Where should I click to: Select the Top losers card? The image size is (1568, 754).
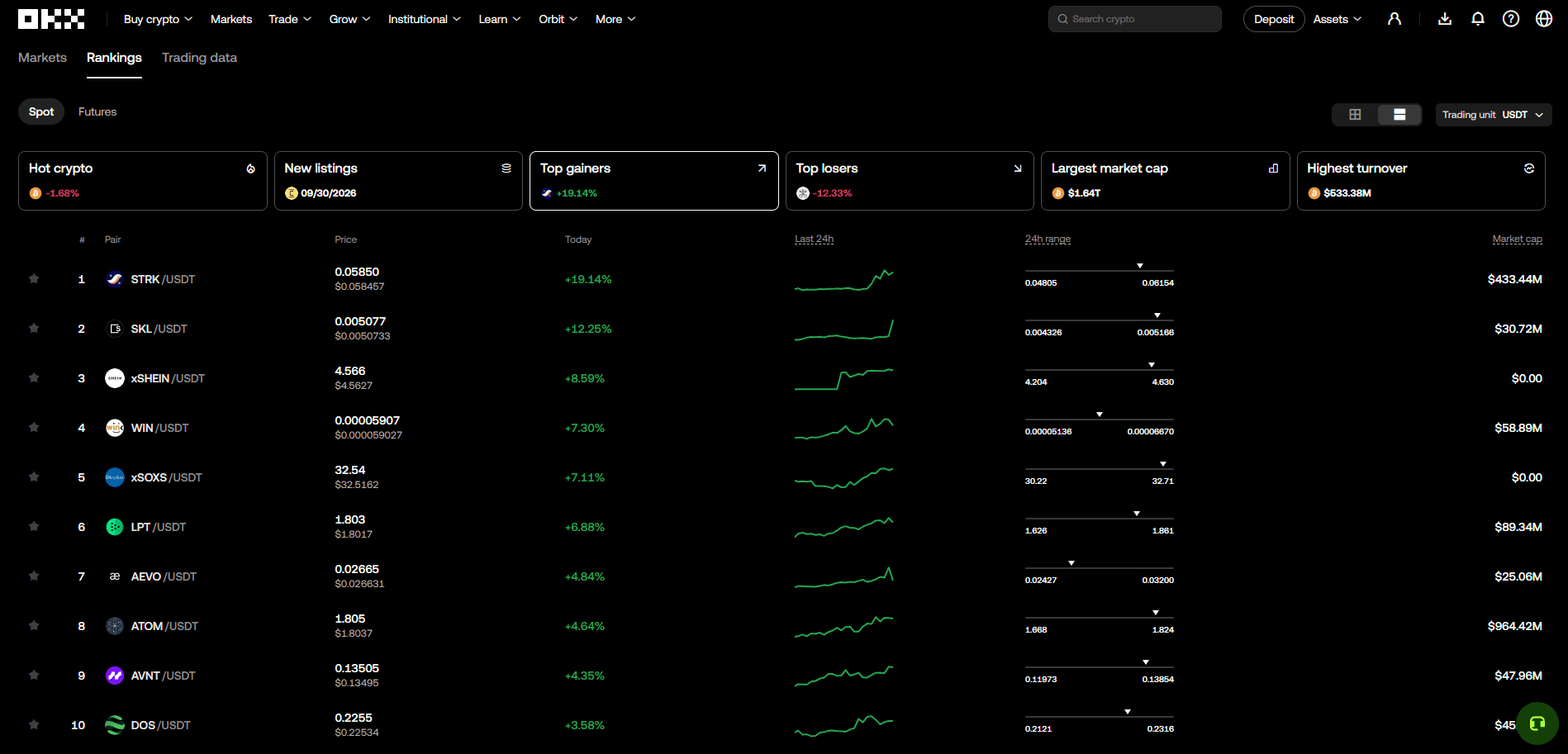click(910, 181)
